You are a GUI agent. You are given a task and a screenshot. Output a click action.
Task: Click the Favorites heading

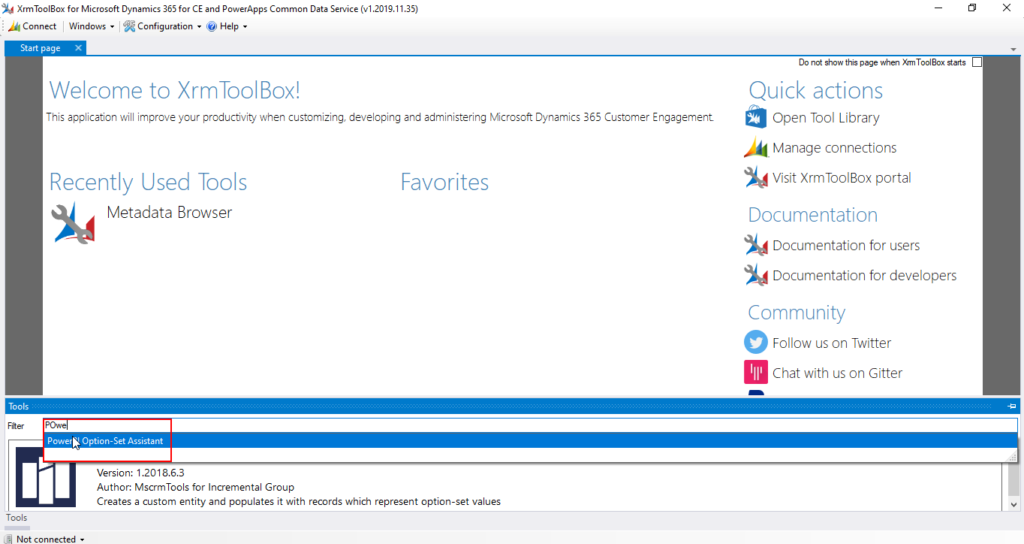click(444, 182)
